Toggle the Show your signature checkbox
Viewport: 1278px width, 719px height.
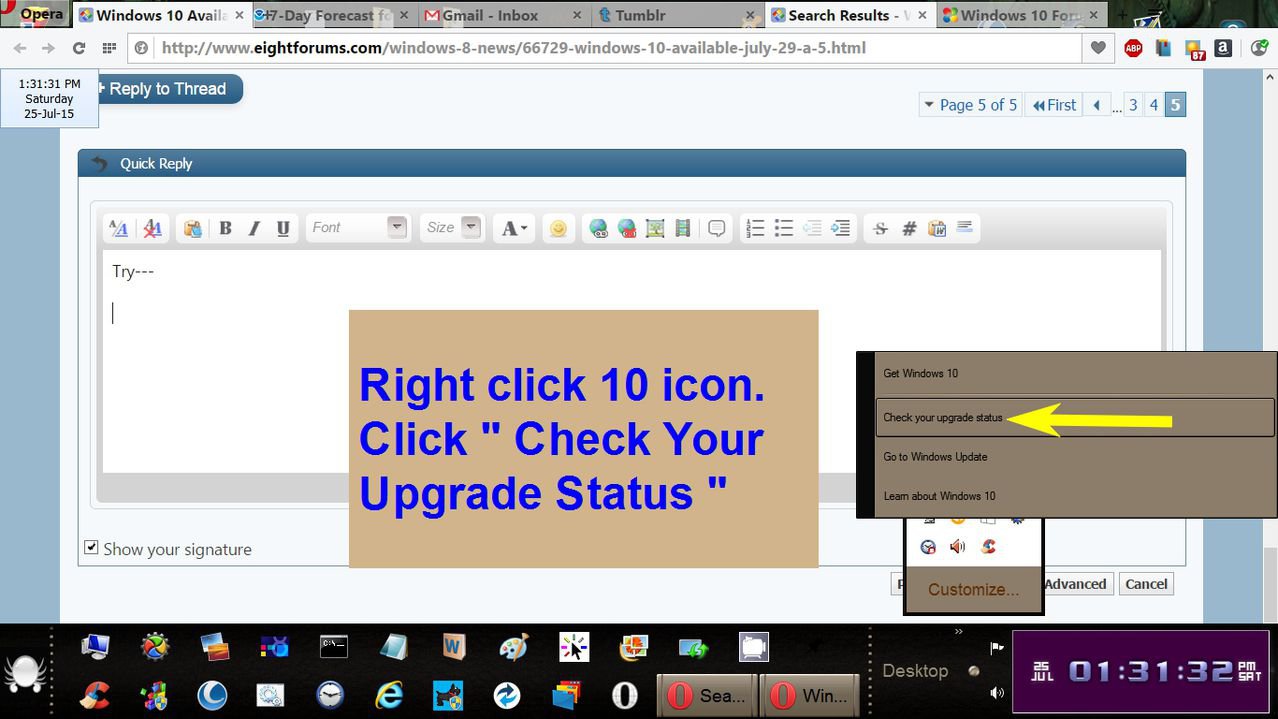click(x=91, y=548)
